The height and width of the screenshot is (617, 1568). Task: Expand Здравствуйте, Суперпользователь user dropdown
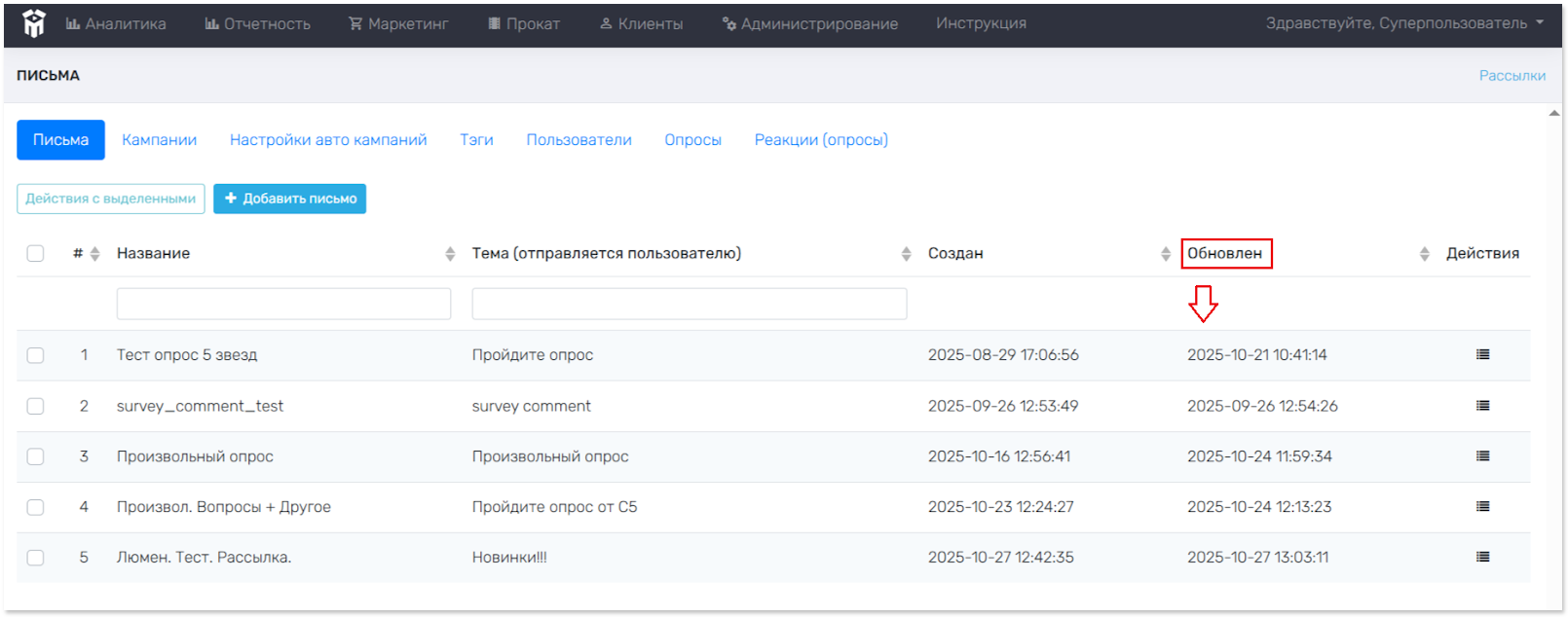[1403, 23]
